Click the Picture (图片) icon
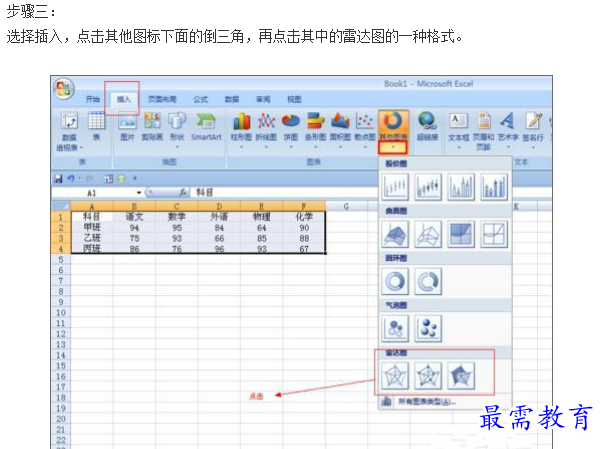Image resolution: width=601 pixels, height=449 pixels. point(128,121)
